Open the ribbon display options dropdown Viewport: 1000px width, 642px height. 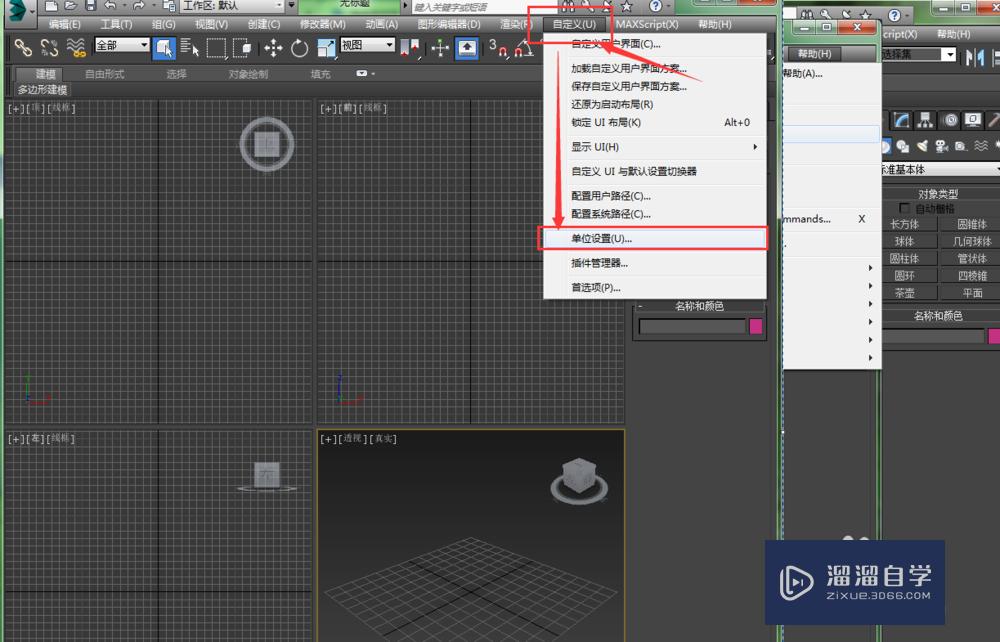[x=365, y=74]
